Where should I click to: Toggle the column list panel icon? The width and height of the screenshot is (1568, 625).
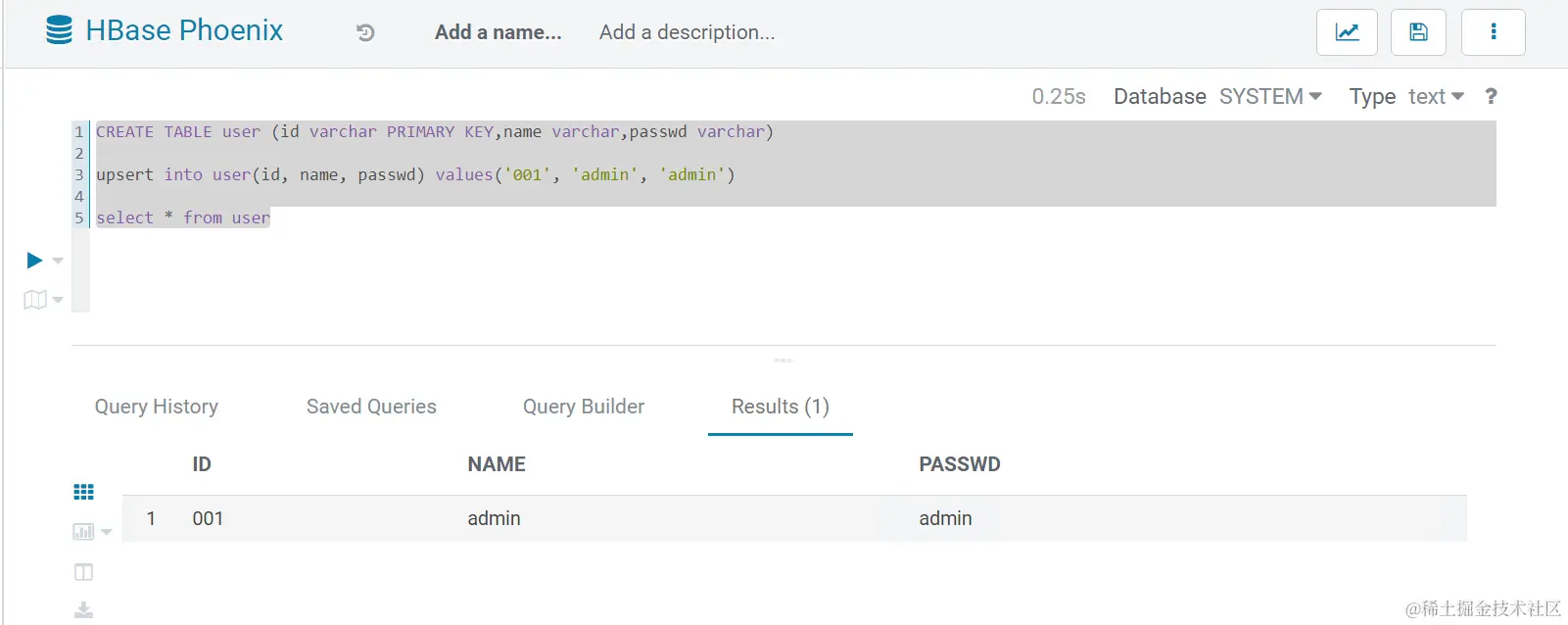coord(84,572)
